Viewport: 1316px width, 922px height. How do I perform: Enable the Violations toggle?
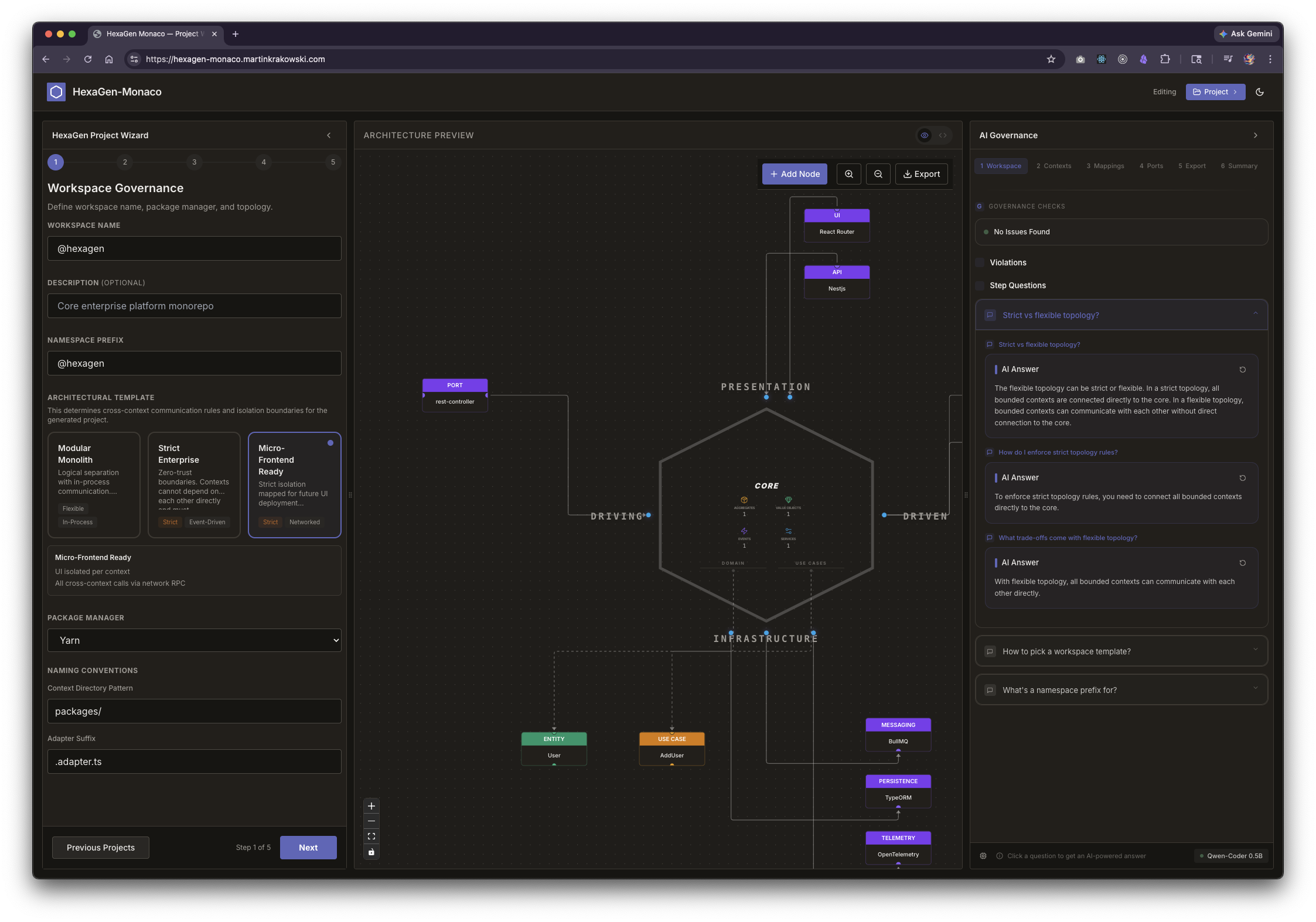pyautogui.click(x=980, y=262)
